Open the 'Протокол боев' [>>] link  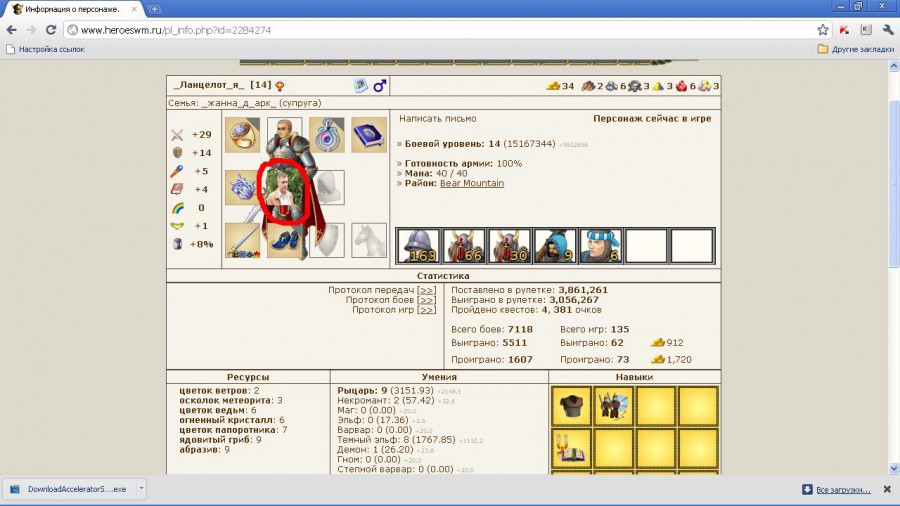[427, 300]
